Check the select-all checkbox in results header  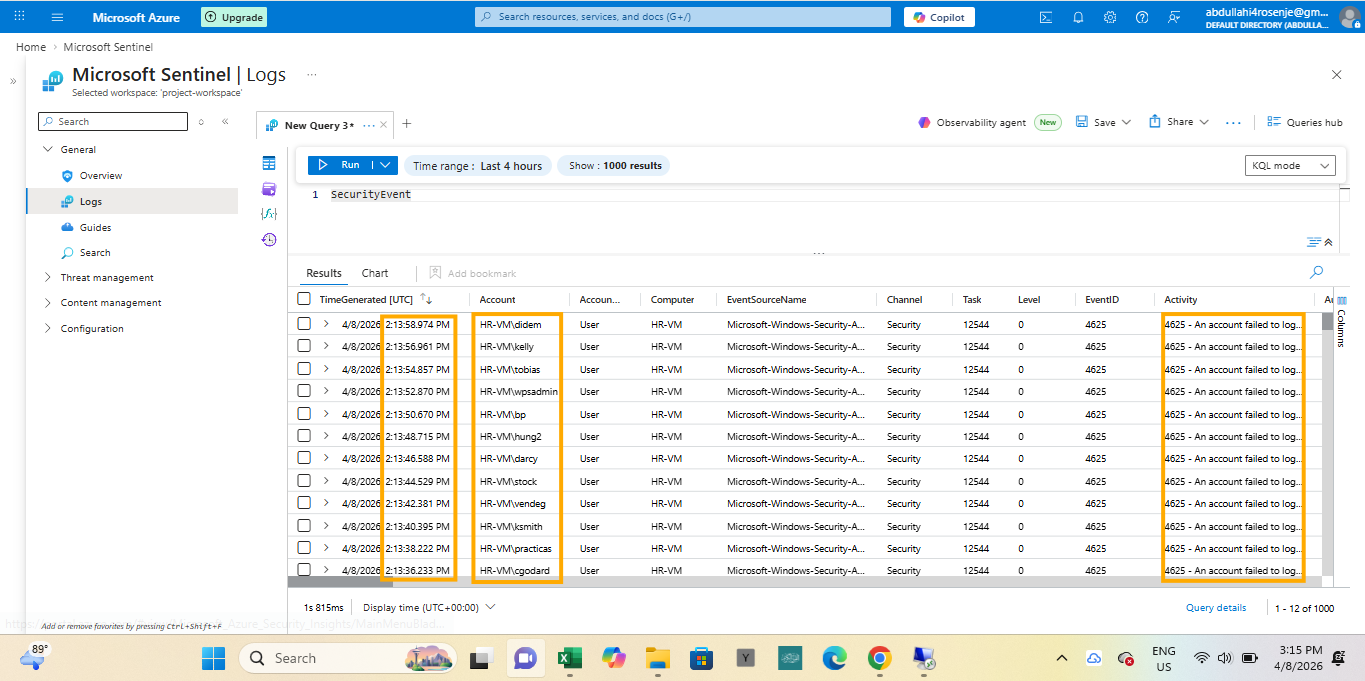pos(304,299)
